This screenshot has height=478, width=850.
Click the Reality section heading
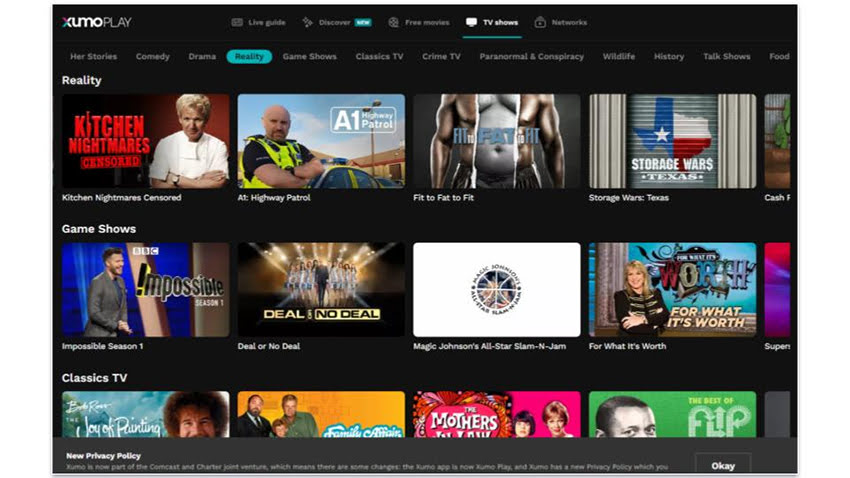coord(81,80)
